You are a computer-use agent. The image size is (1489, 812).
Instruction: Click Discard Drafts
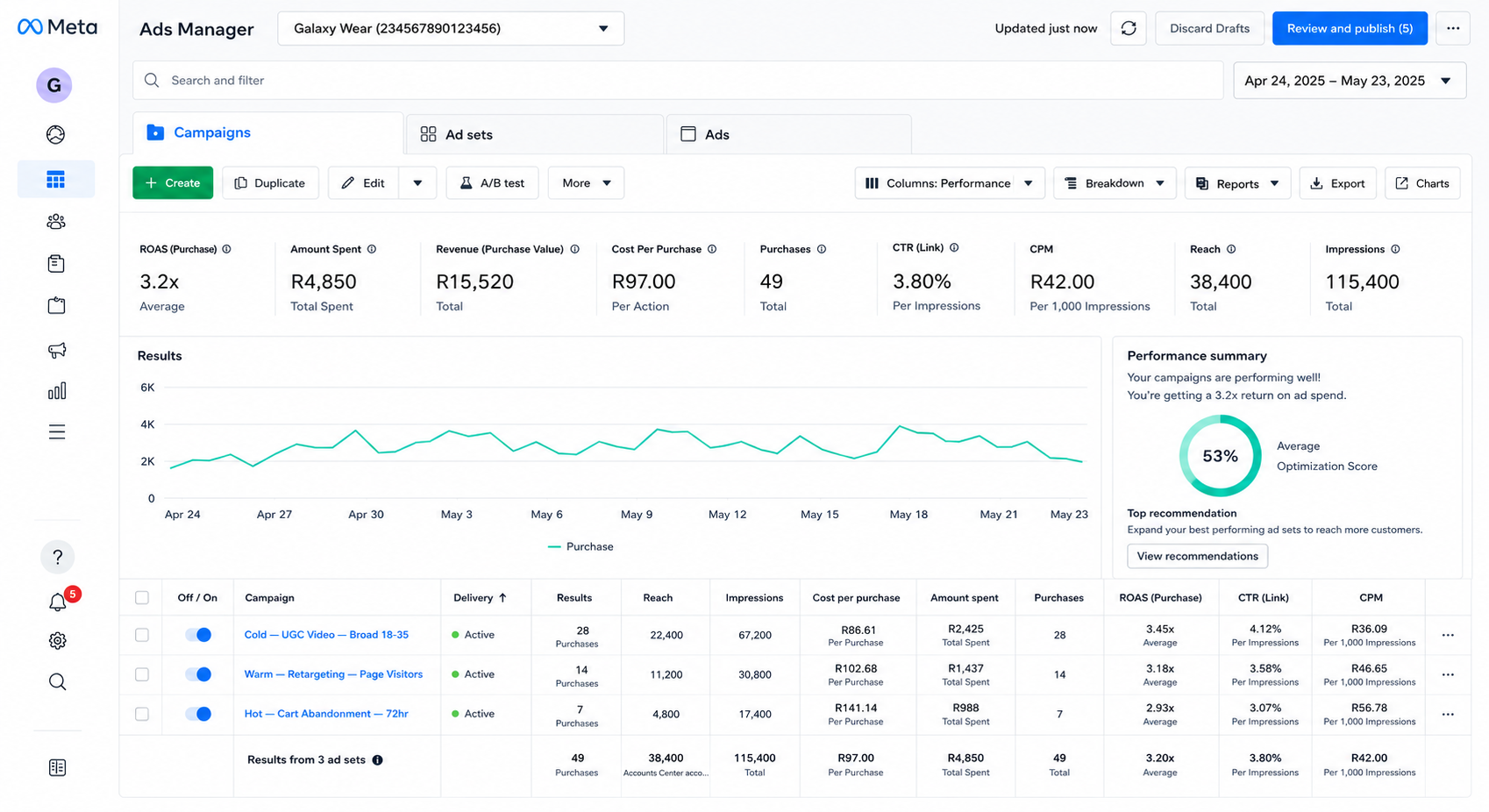point(1209,29)
